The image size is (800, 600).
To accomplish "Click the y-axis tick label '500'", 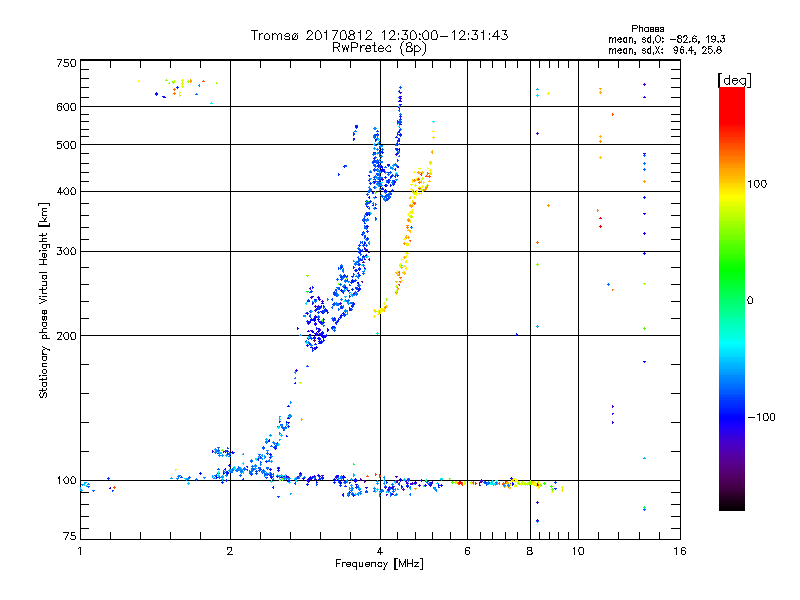I will coord(67,145).
